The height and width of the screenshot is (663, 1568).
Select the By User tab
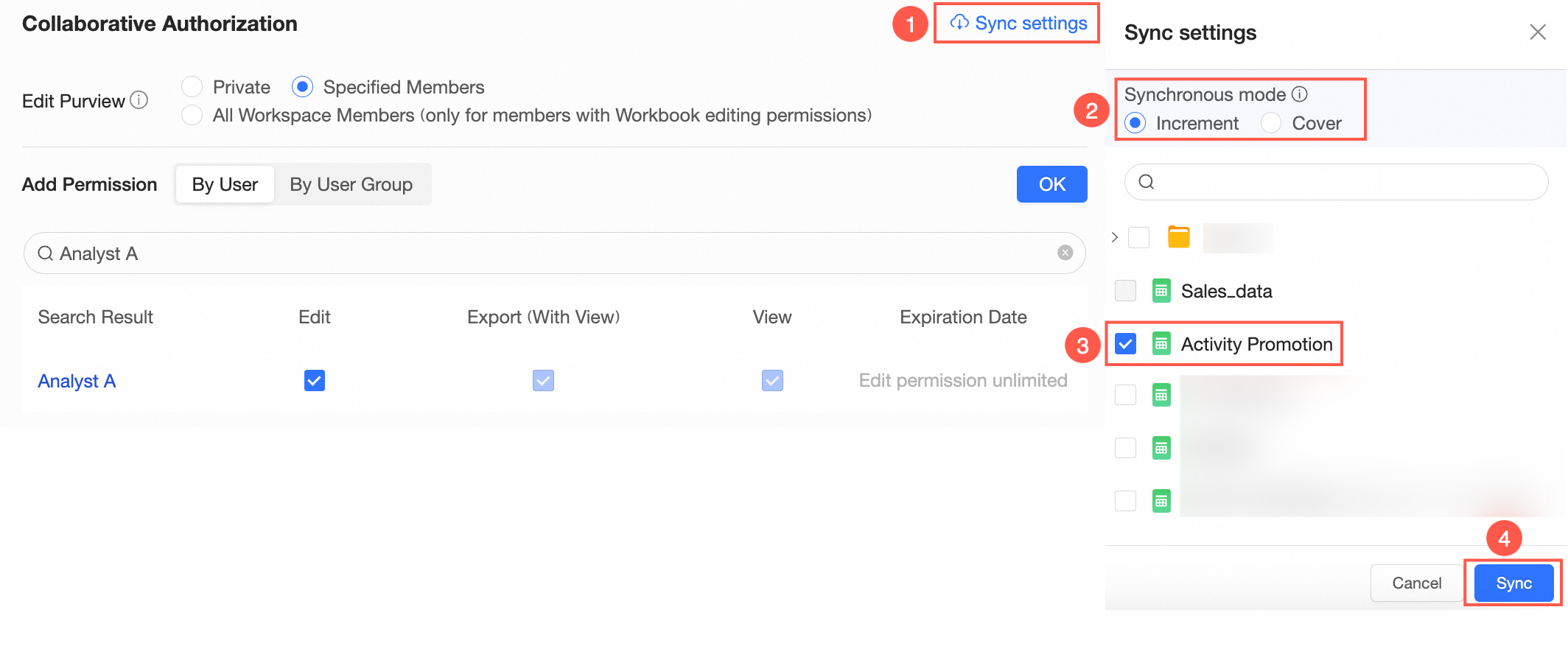(225, 184)
